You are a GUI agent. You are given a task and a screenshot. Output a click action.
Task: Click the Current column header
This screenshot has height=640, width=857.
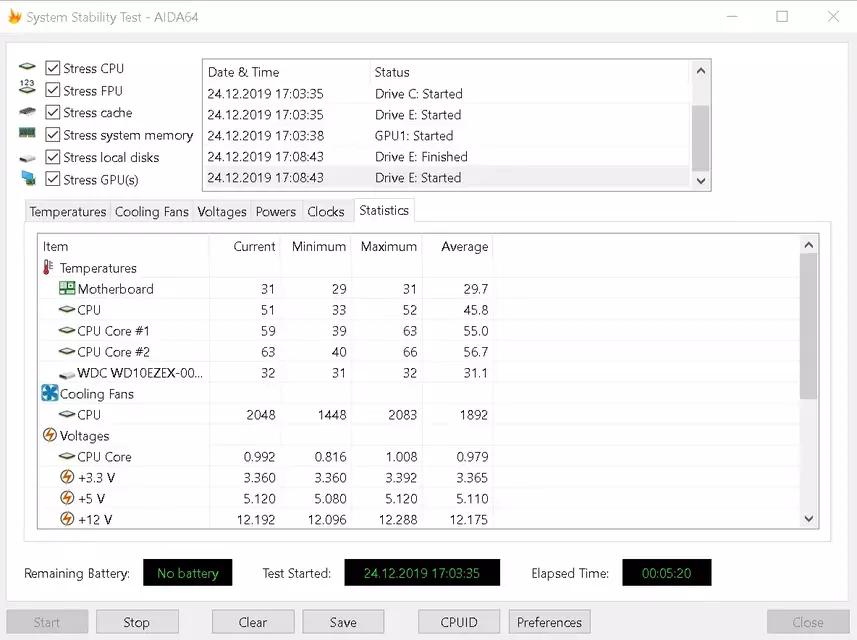point(245,246)
